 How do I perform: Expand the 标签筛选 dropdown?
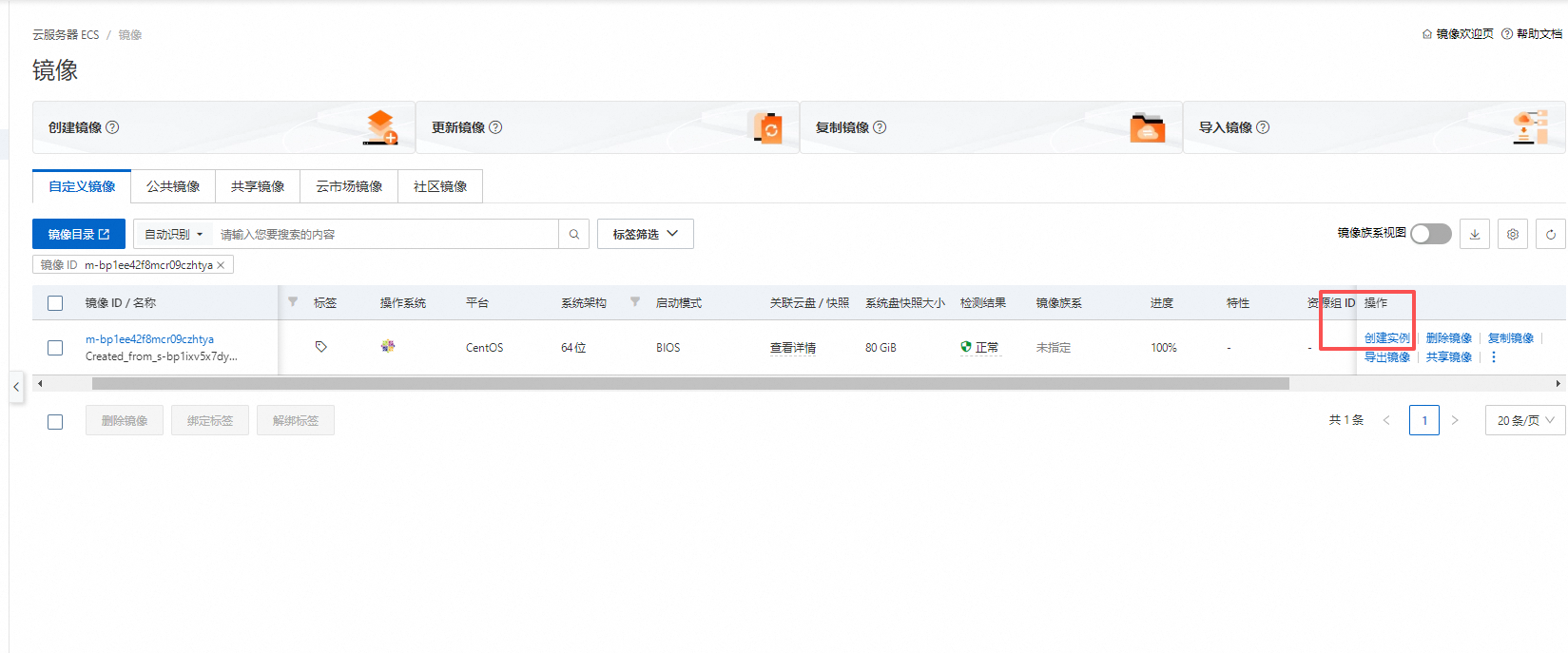(645, 234)
